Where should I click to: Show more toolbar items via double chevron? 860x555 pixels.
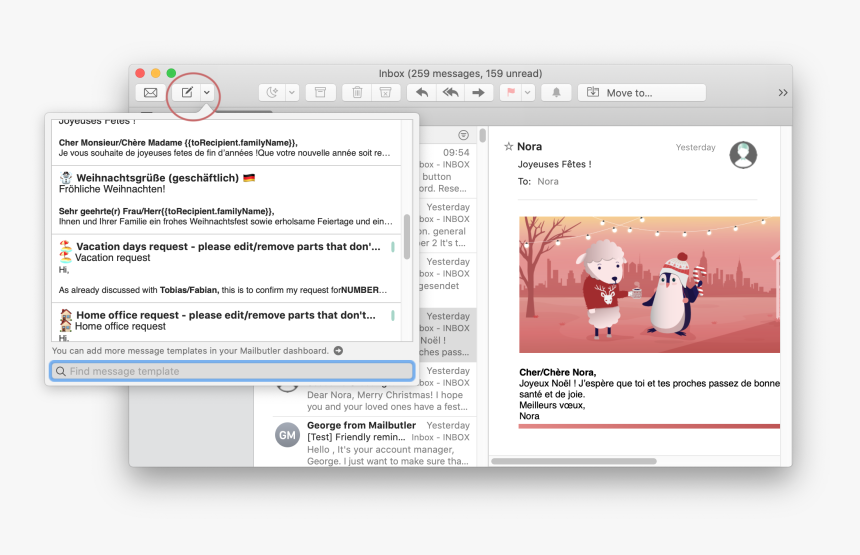click(x=783, y=93)
